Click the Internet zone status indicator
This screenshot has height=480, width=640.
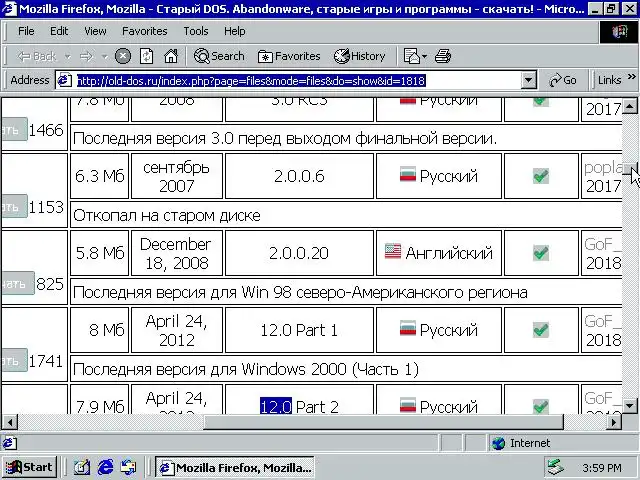[562, 443]
